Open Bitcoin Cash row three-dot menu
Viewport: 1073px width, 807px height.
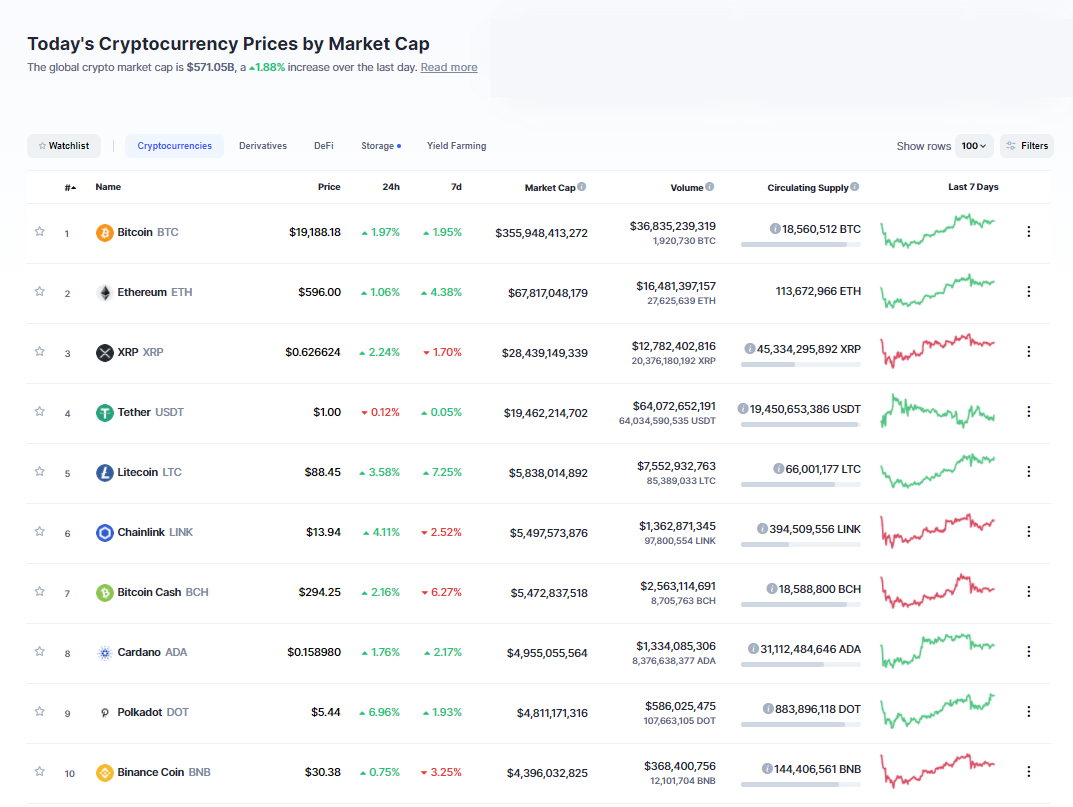coord(1029,591)
